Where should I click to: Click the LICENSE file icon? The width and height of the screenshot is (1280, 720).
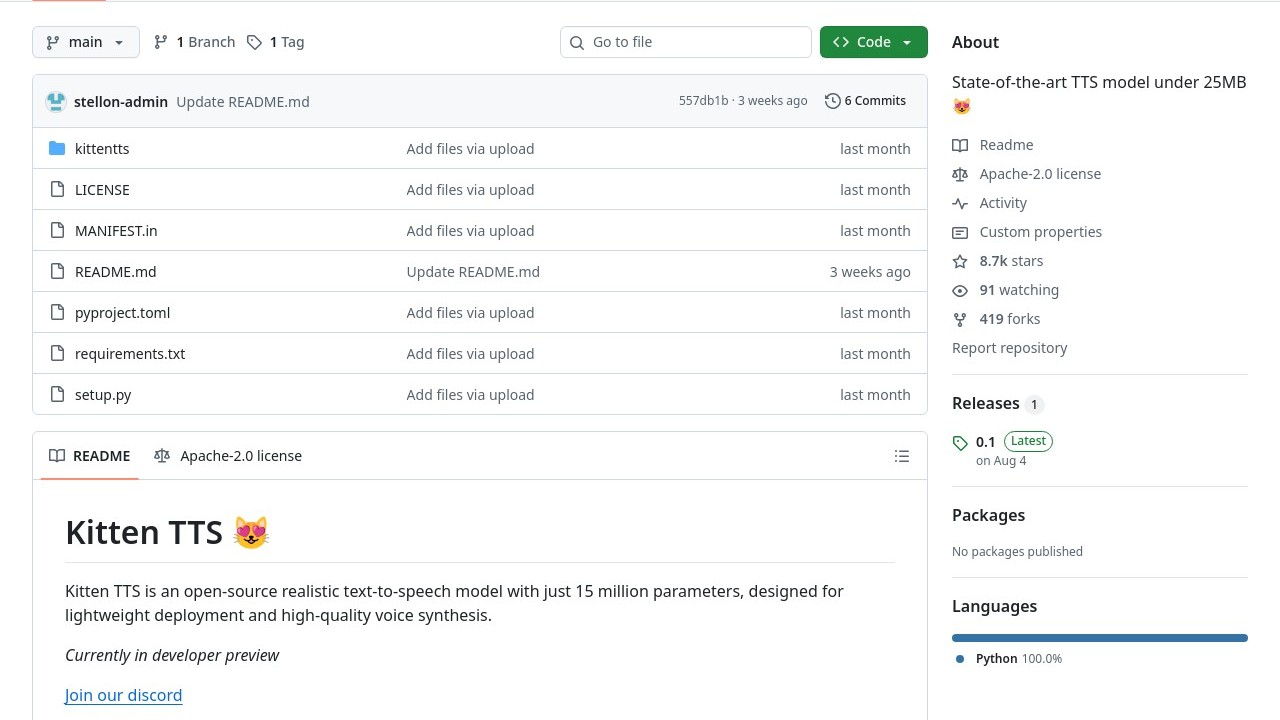[57, 190]
